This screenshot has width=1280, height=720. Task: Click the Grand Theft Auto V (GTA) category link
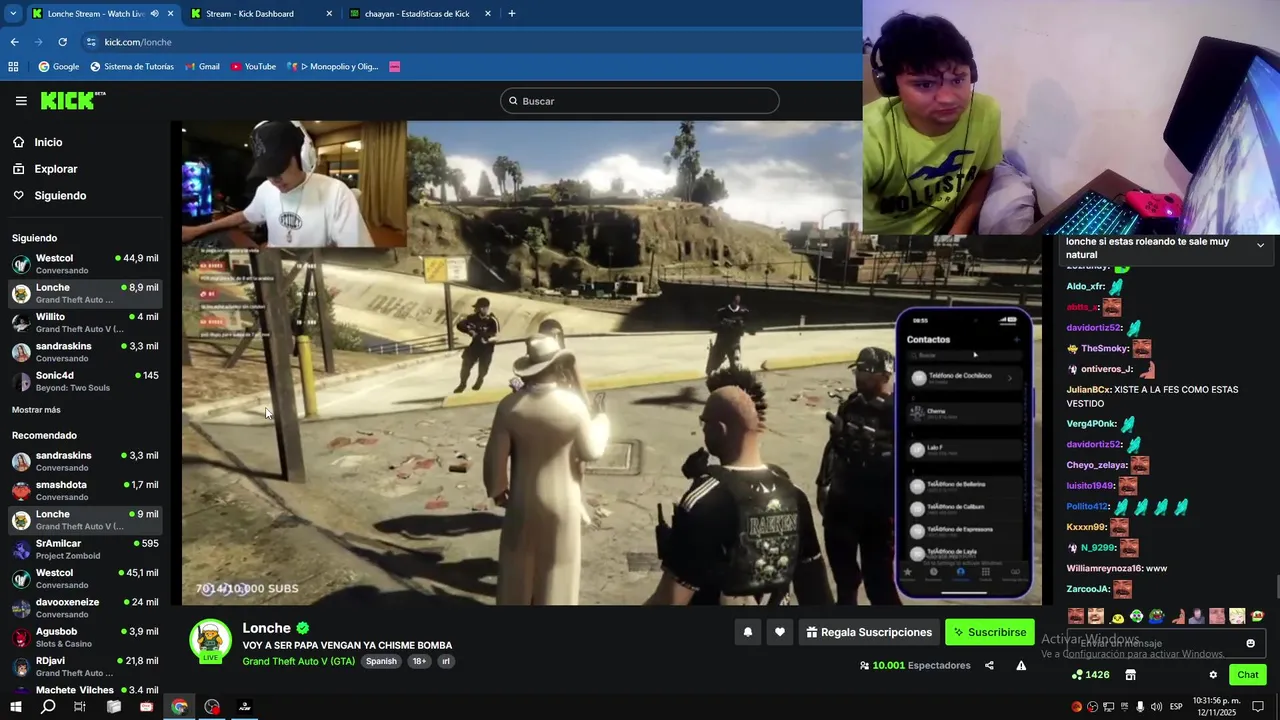(298, 661)
